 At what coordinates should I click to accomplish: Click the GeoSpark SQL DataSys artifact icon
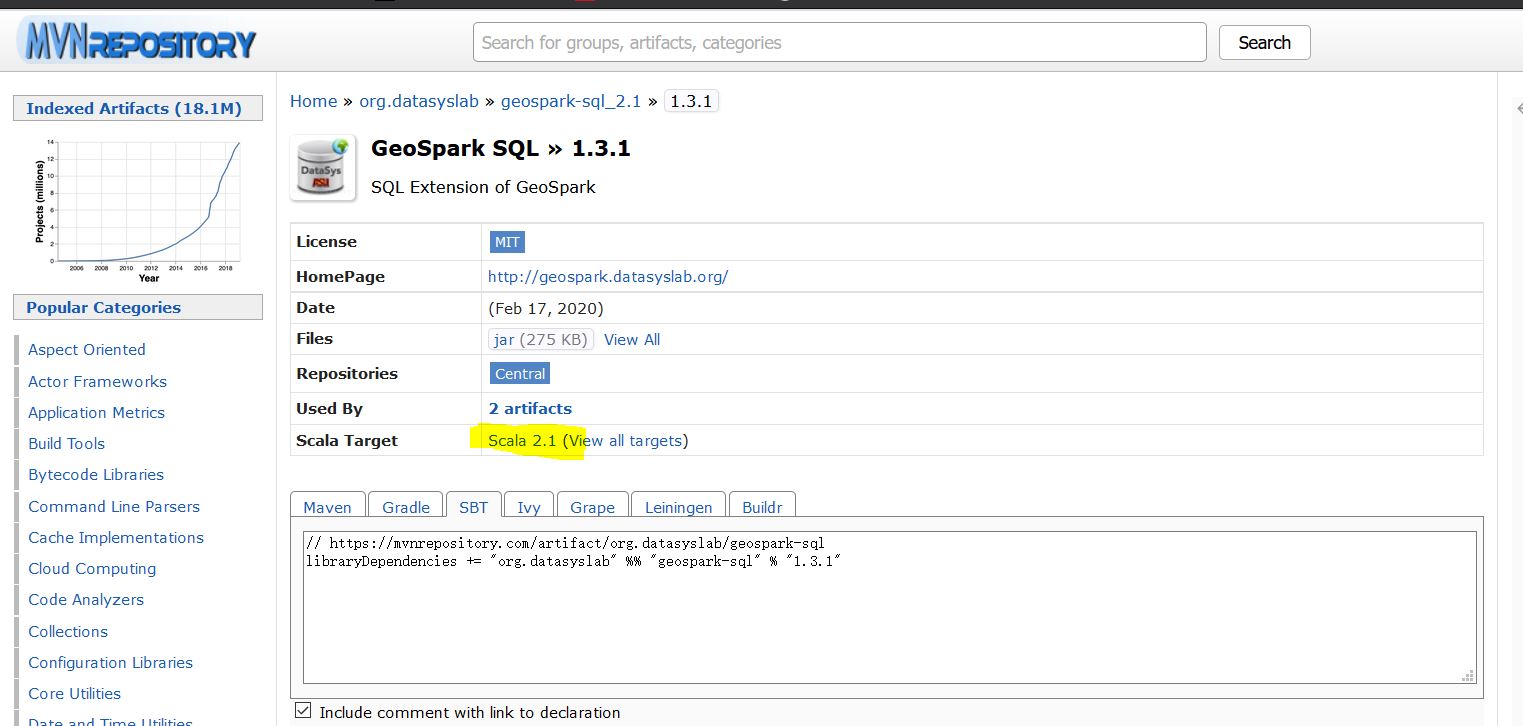coord(323,168)
